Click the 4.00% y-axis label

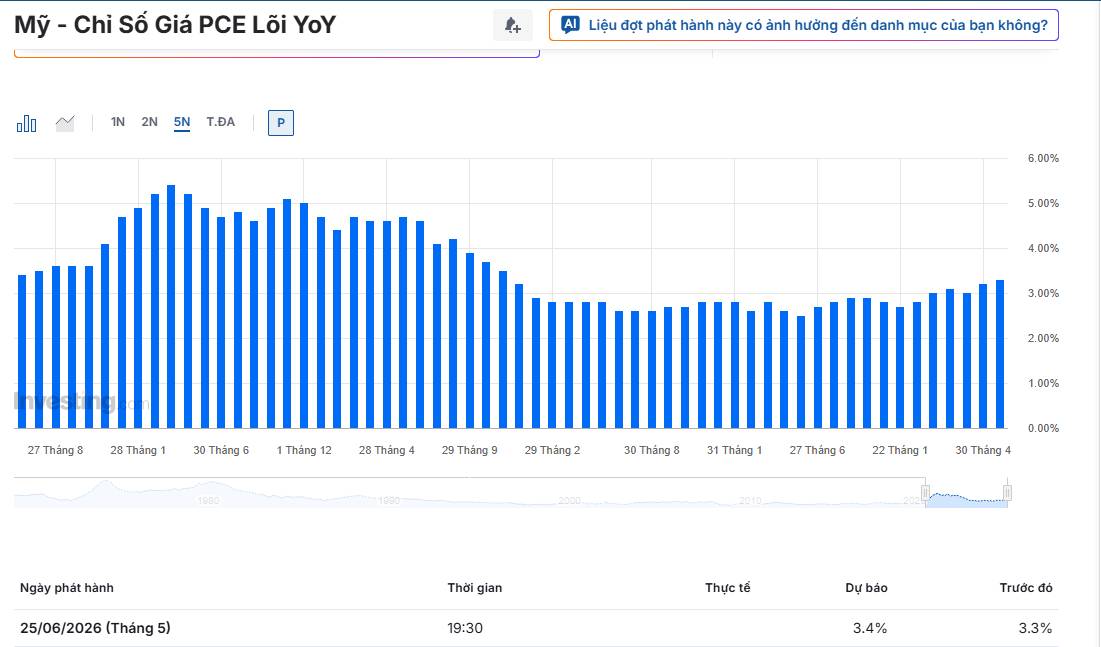point(1043,249)
